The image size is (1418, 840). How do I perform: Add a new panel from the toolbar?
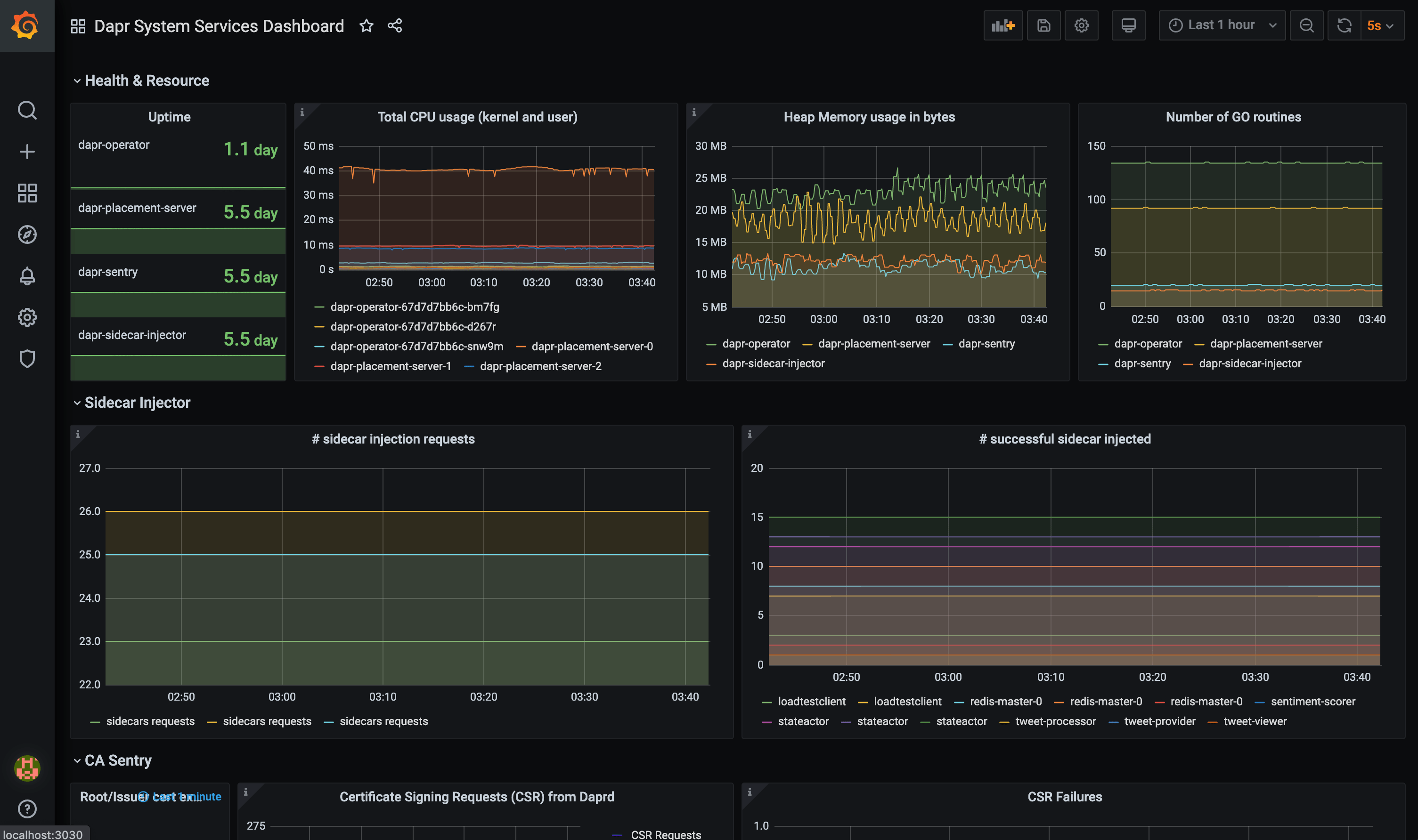pos(1003,25)
